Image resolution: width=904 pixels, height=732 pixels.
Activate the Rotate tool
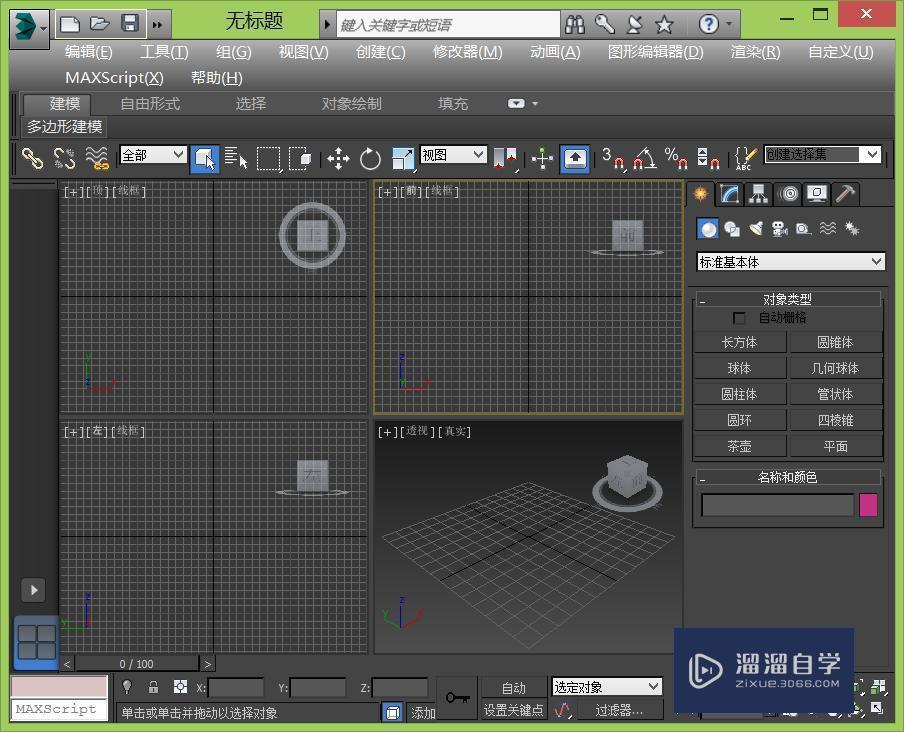(x=370, y=158)
